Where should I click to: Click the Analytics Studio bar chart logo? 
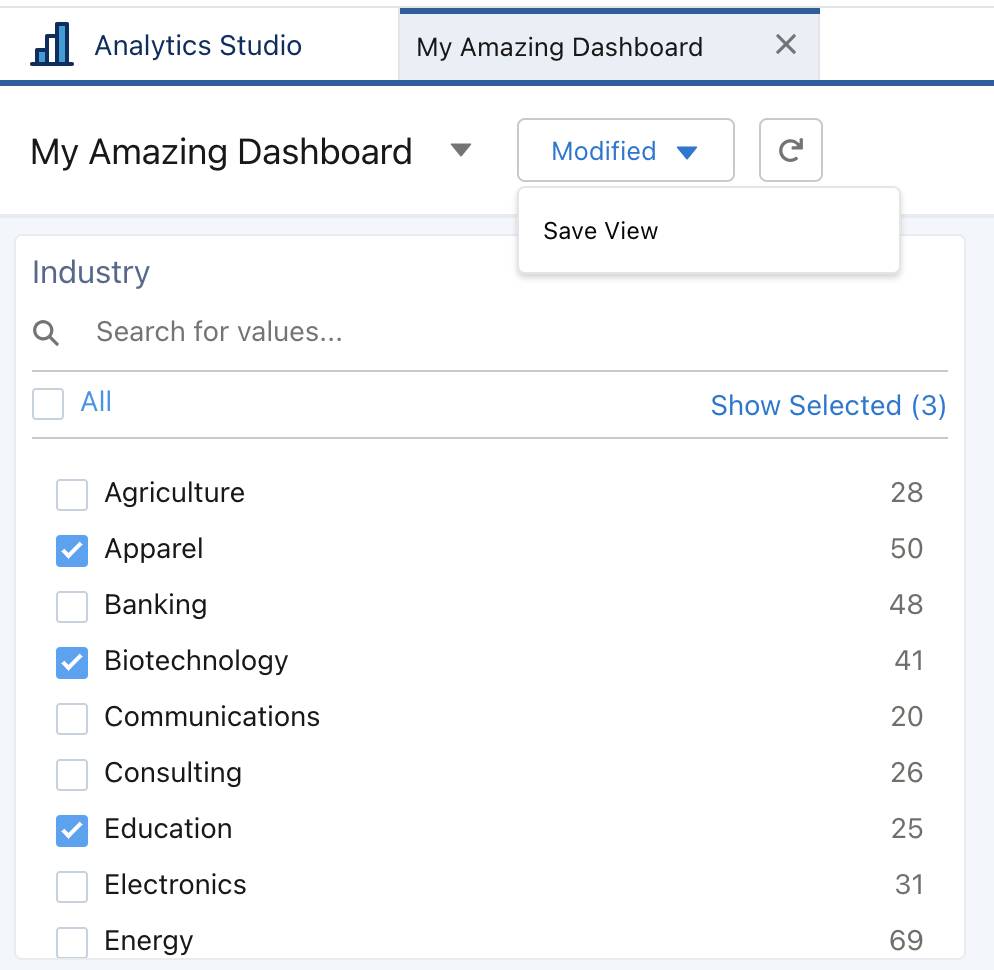pos(50,44)
